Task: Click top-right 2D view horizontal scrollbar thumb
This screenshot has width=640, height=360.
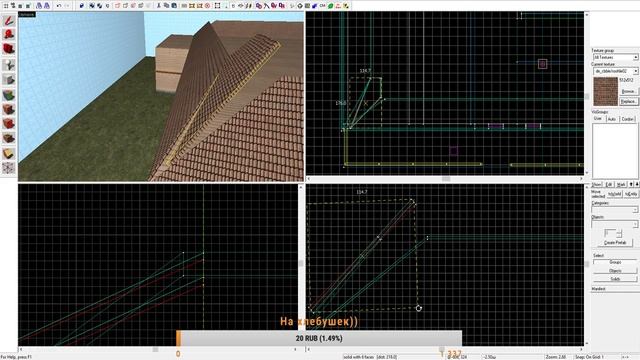Action: pos(446,179)
